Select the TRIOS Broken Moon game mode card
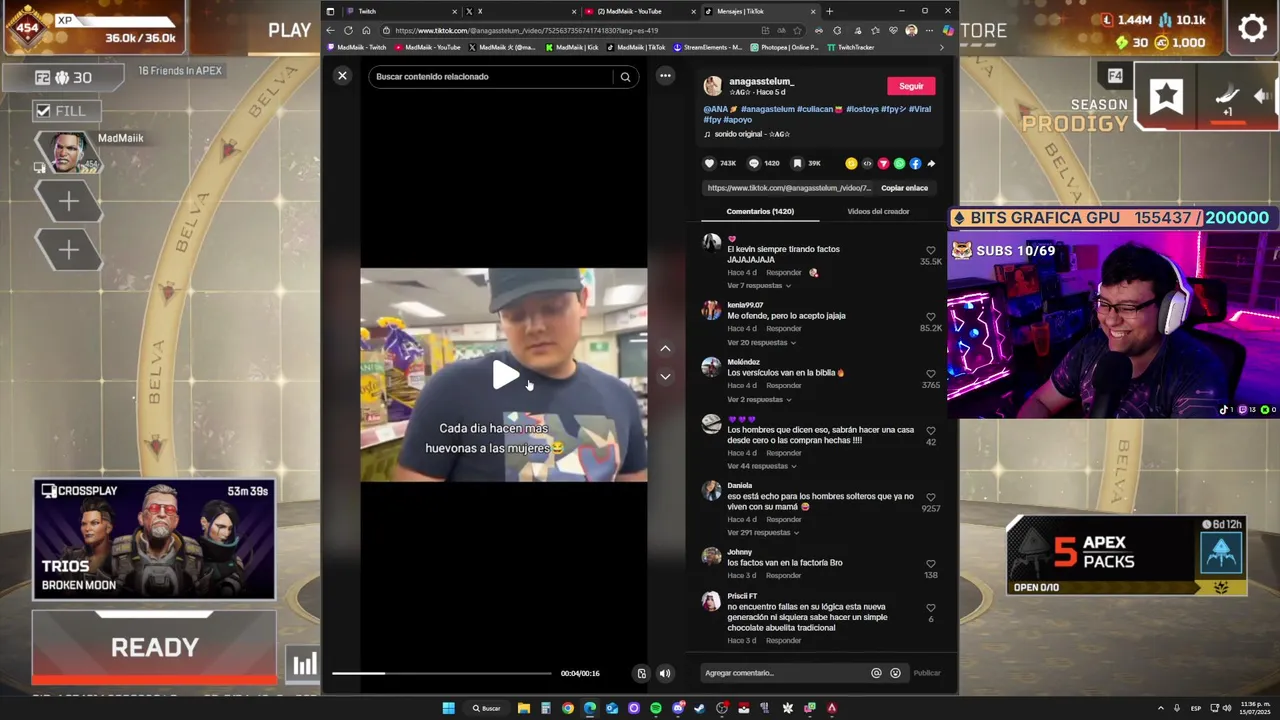 (x=154, y=540)
